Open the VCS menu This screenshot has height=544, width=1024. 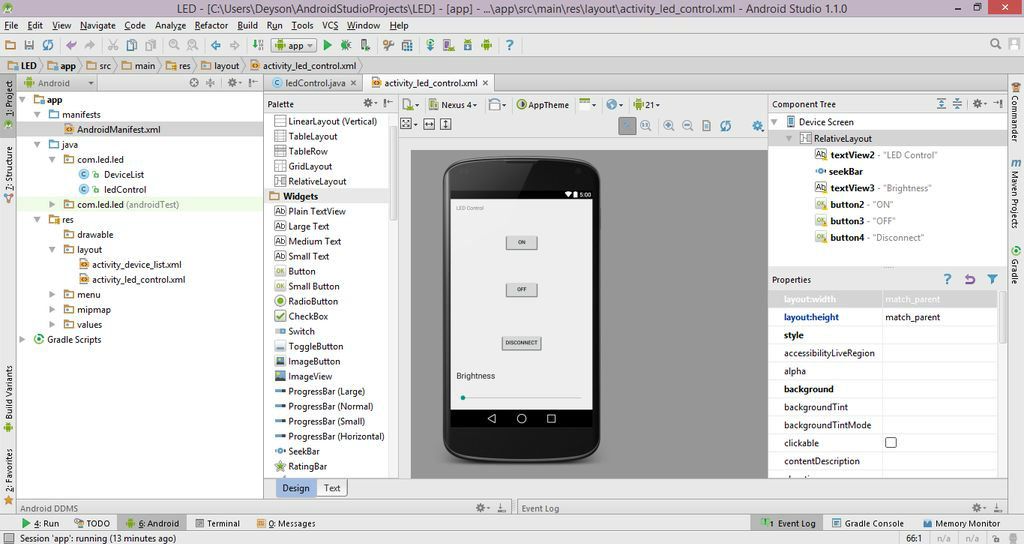pos(330,25)
